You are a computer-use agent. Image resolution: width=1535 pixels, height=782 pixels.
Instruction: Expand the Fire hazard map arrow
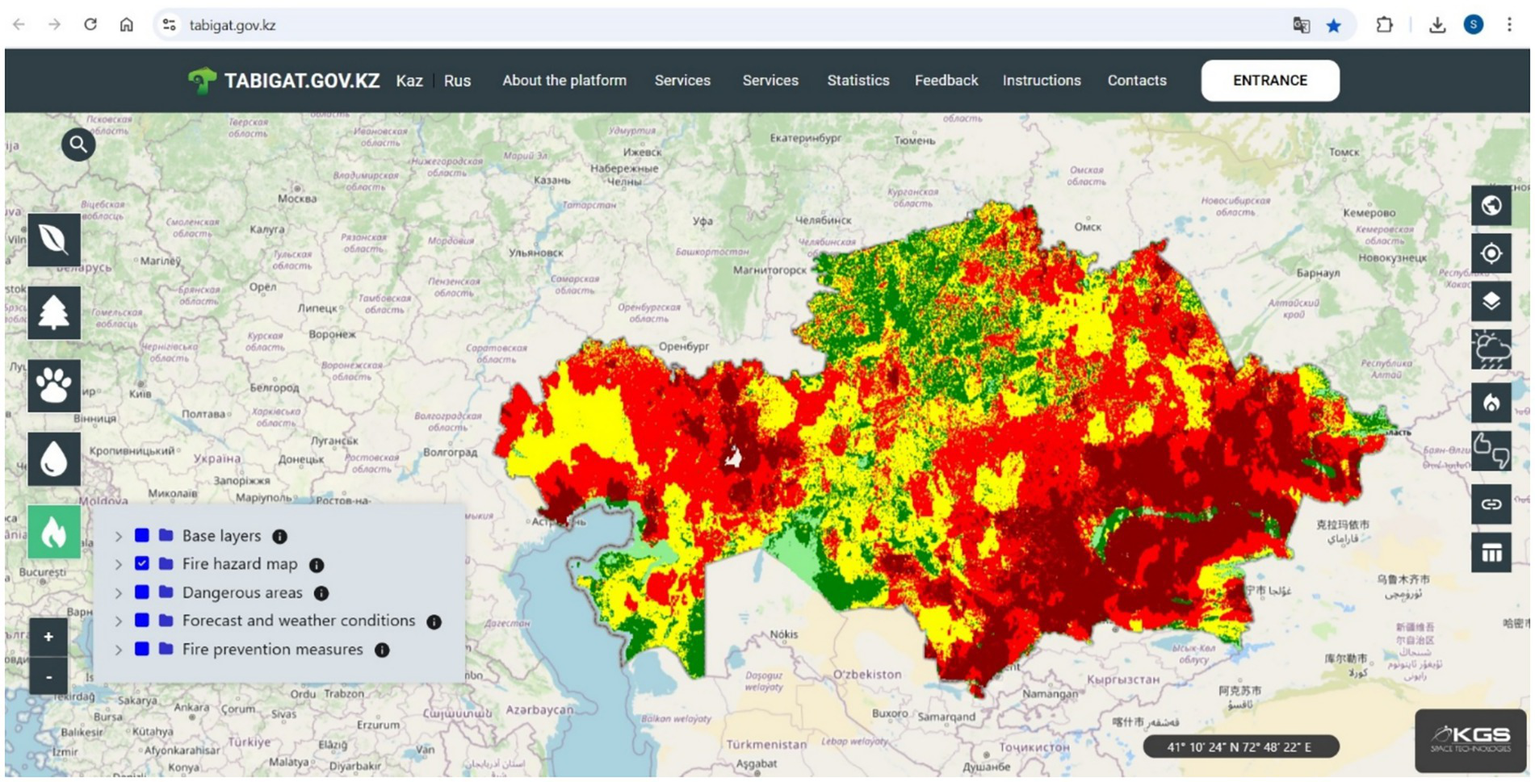pyautogui.click(x=119, y=564)
